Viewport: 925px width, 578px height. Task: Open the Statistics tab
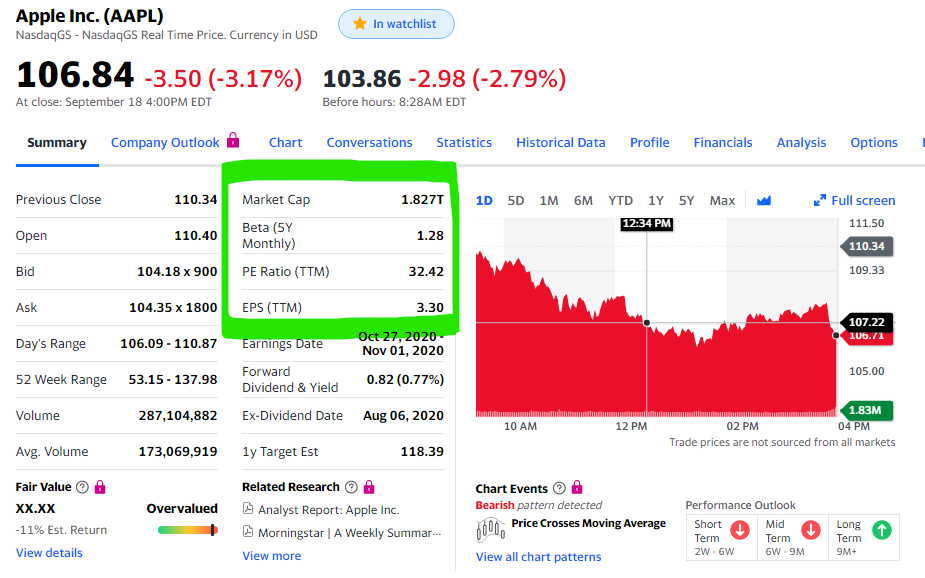464,143
